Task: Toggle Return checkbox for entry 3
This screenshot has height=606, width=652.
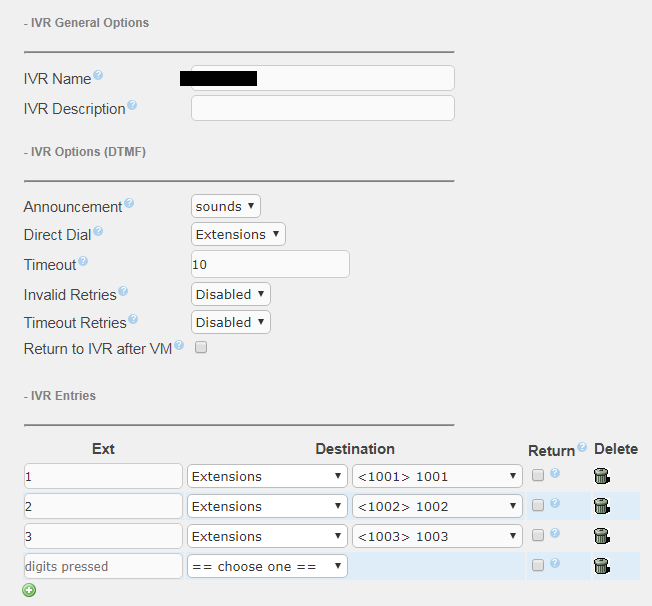Action: click(x=538, y=536)
